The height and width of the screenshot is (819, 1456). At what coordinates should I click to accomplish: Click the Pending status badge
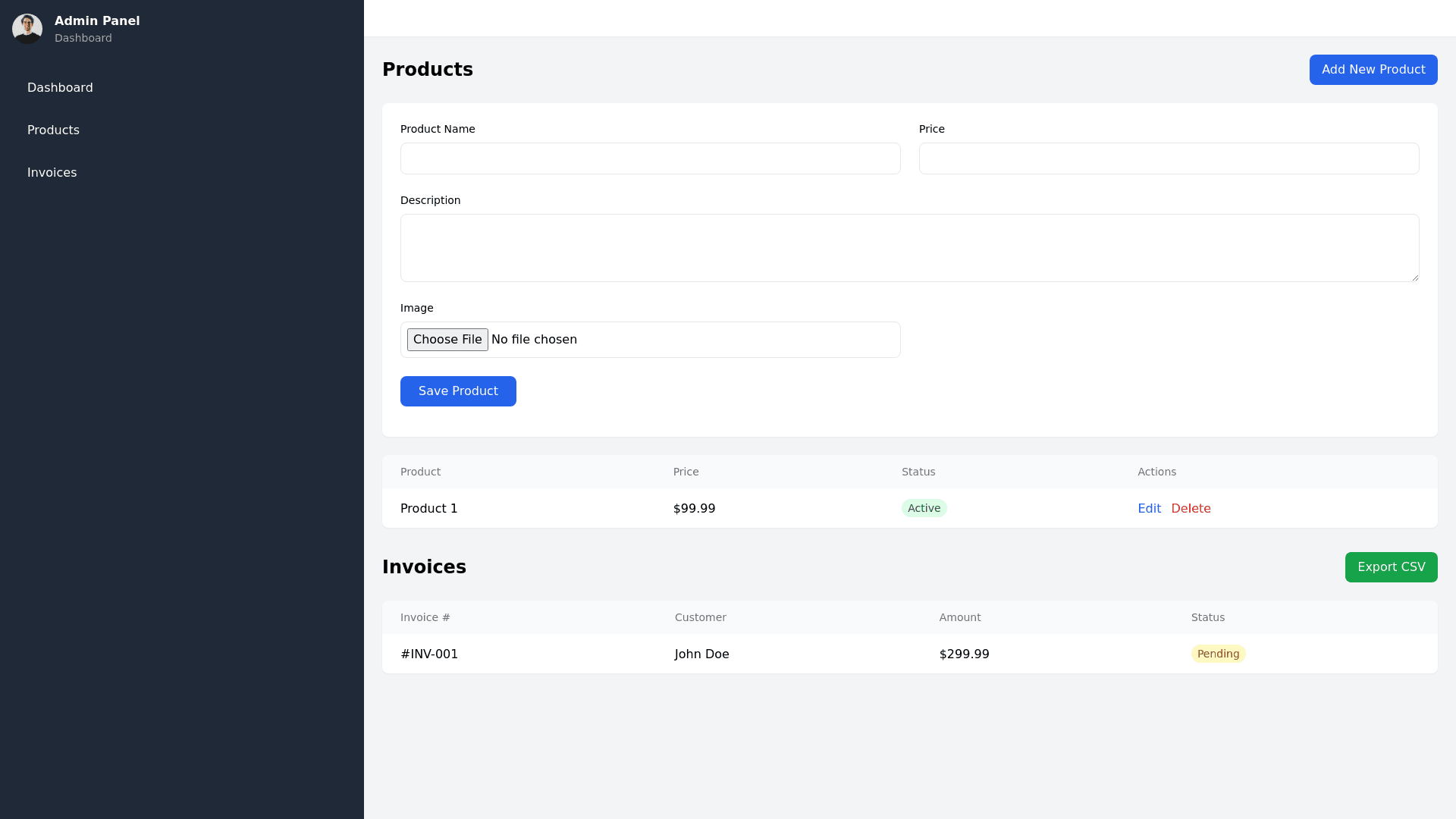(1218, 654)
